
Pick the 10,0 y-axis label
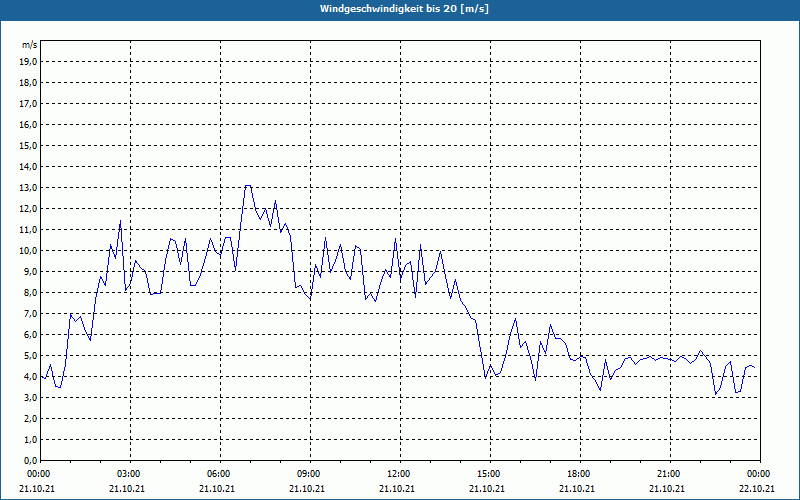(x=29, y=251)
